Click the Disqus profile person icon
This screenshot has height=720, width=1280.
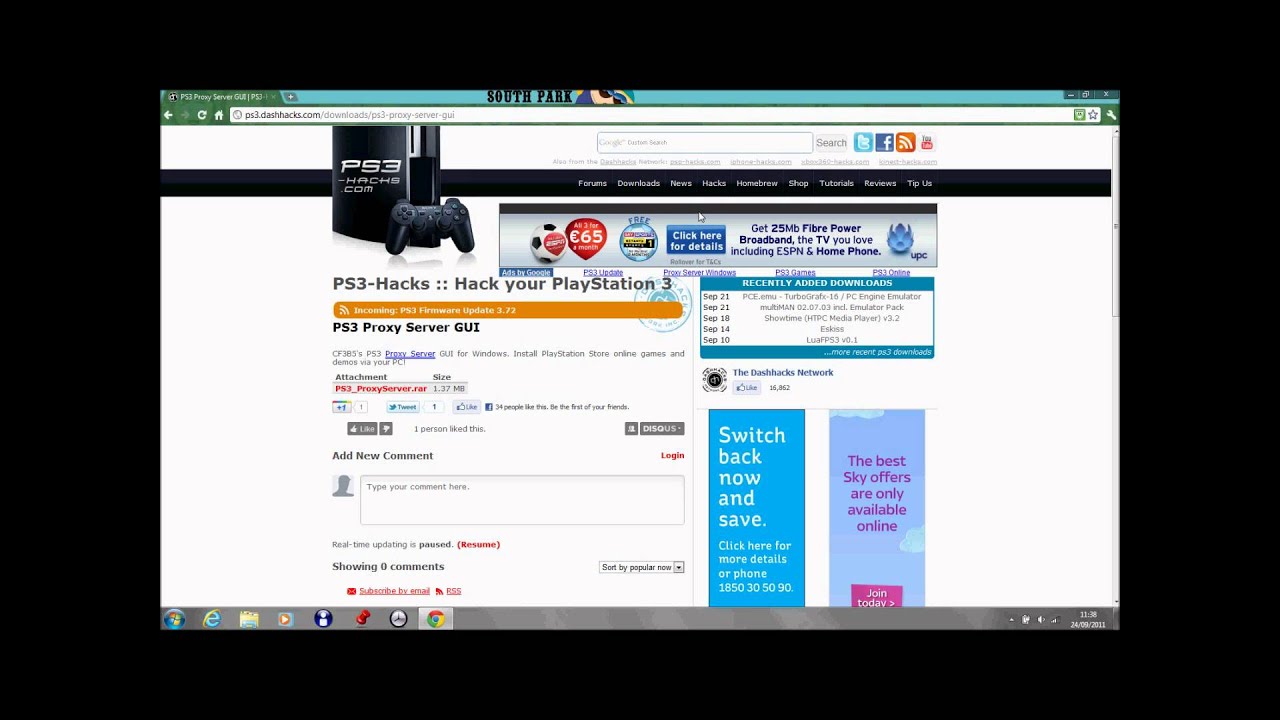pos(631,429)
